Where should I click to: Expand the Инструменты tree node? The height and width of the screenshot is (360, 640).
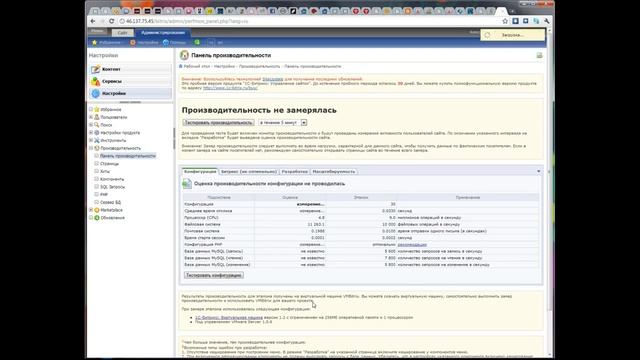(91, 140)
